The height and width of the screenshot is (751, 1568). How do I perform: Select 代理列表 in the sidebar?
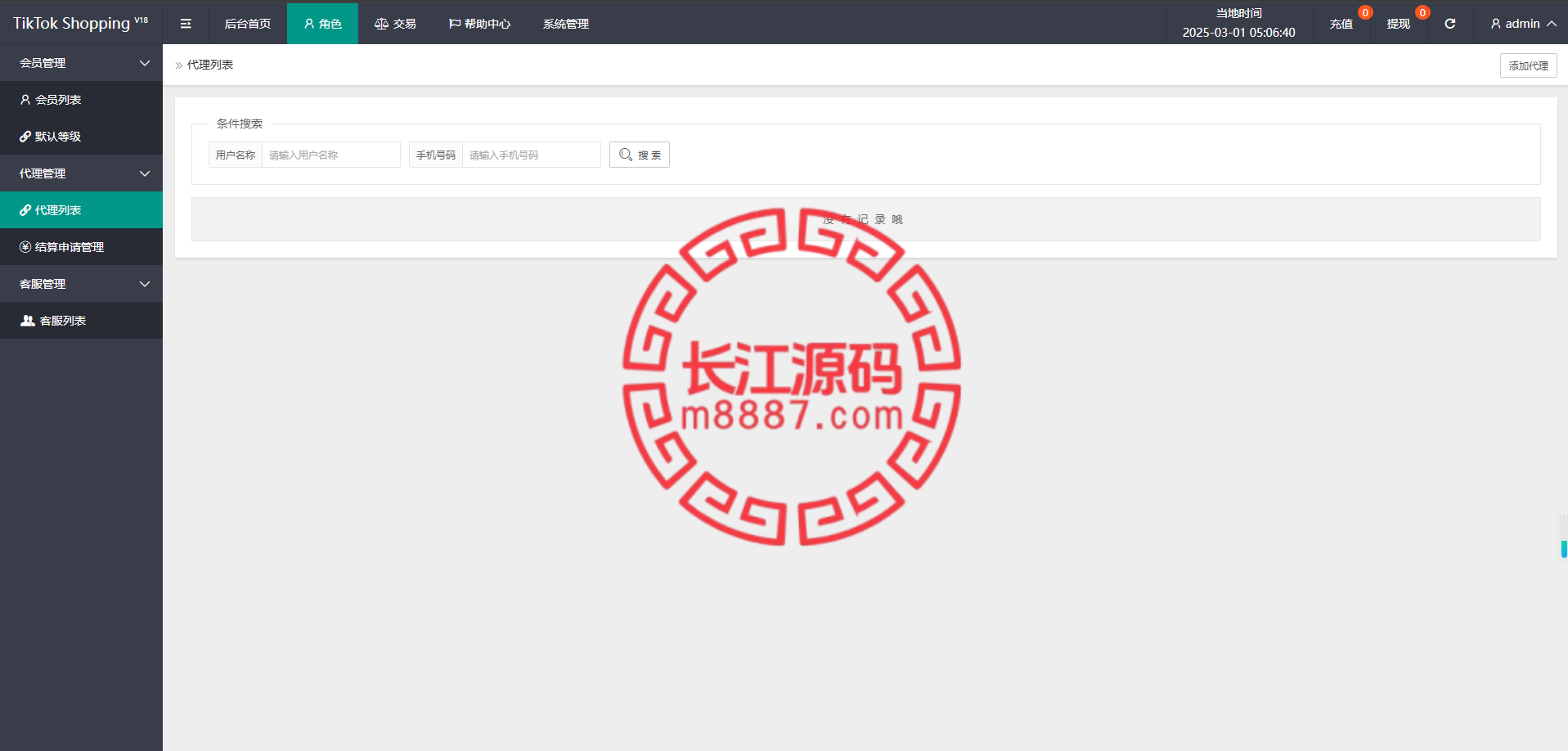(81, 210)
